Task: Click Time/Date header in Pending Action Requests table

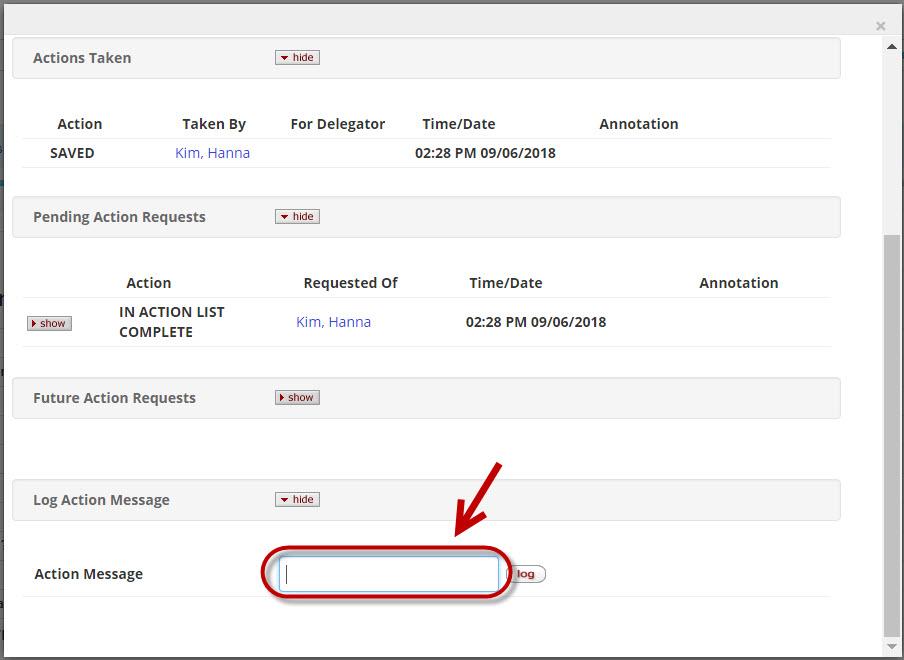Action: tap(506, 283)
